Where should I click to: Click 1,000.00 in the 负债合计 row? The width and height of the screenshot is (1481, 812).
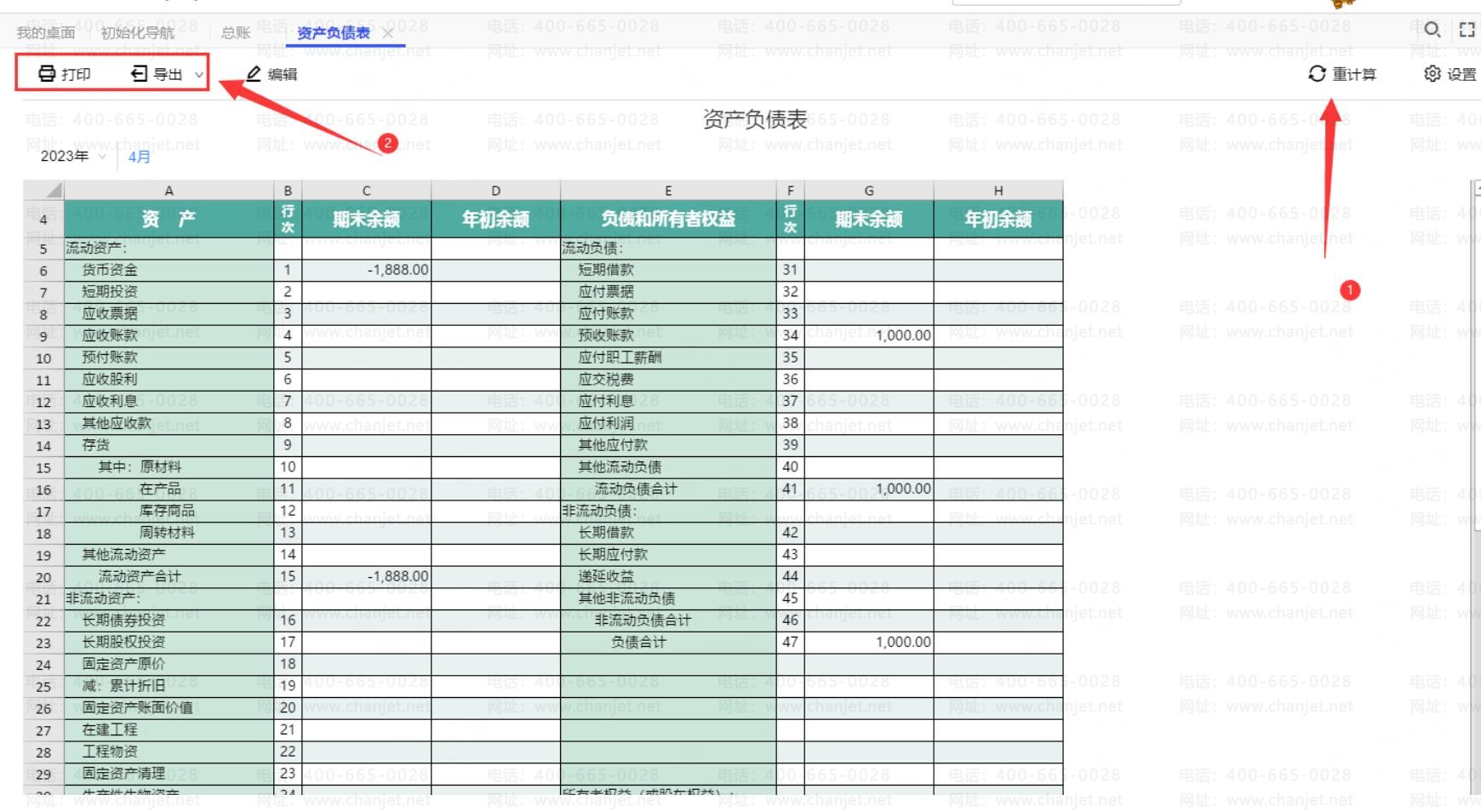tap(868, 642)
